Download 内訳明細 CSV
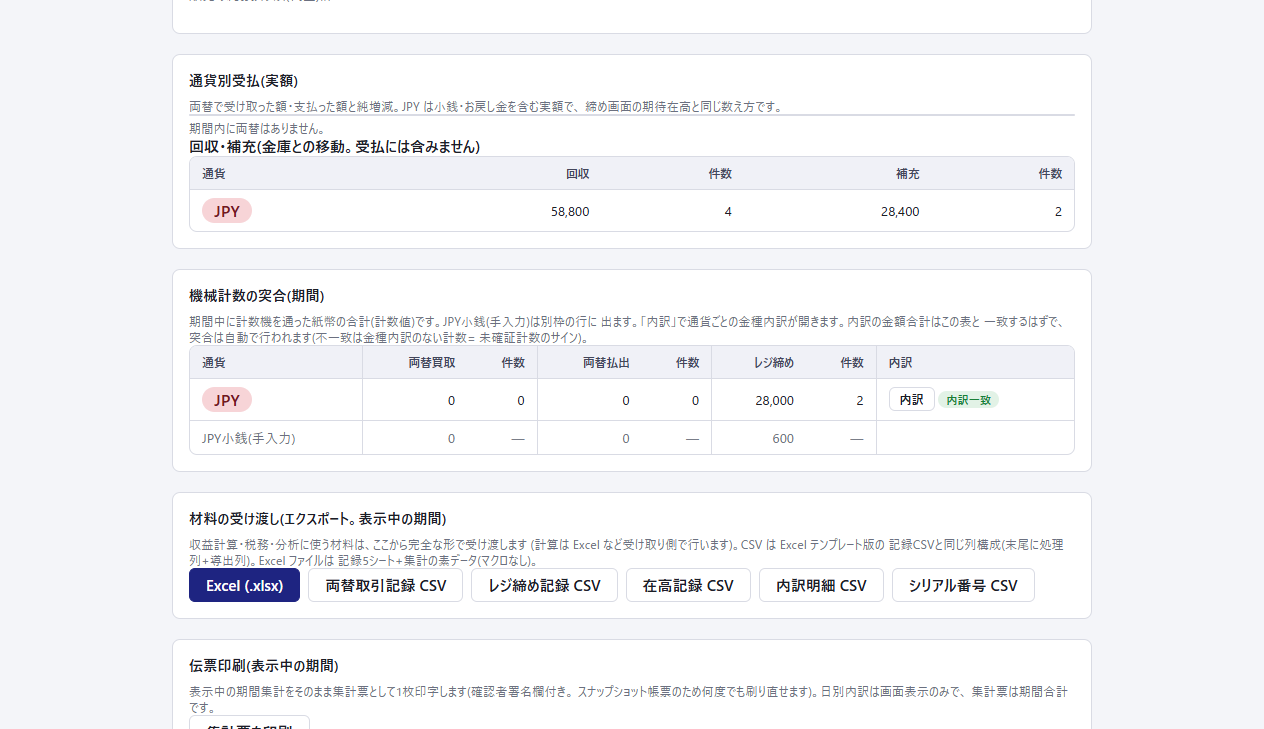 [x=821, y=585]
